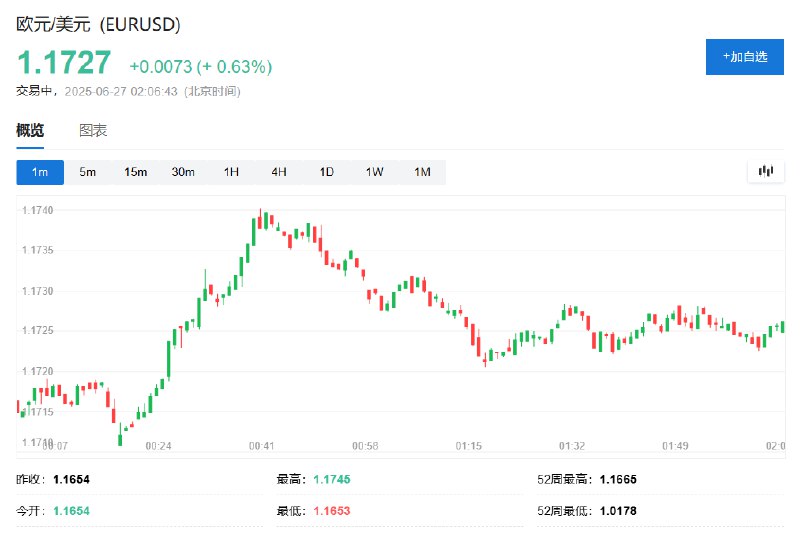The width and height of the screenshot is (800, 538).
Task: Select the 概览 tab
Action: click(x=30, y=131)
